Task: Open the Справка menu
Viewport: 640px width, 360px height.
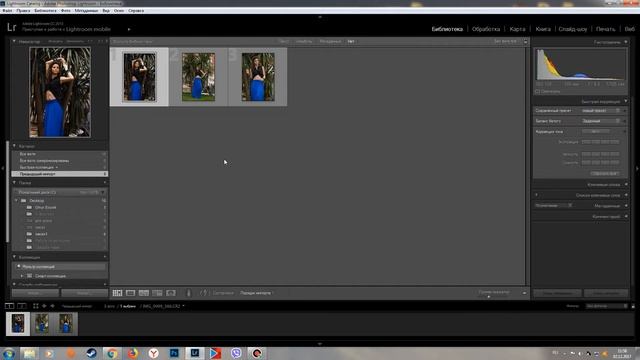Action: click(136, 11)
